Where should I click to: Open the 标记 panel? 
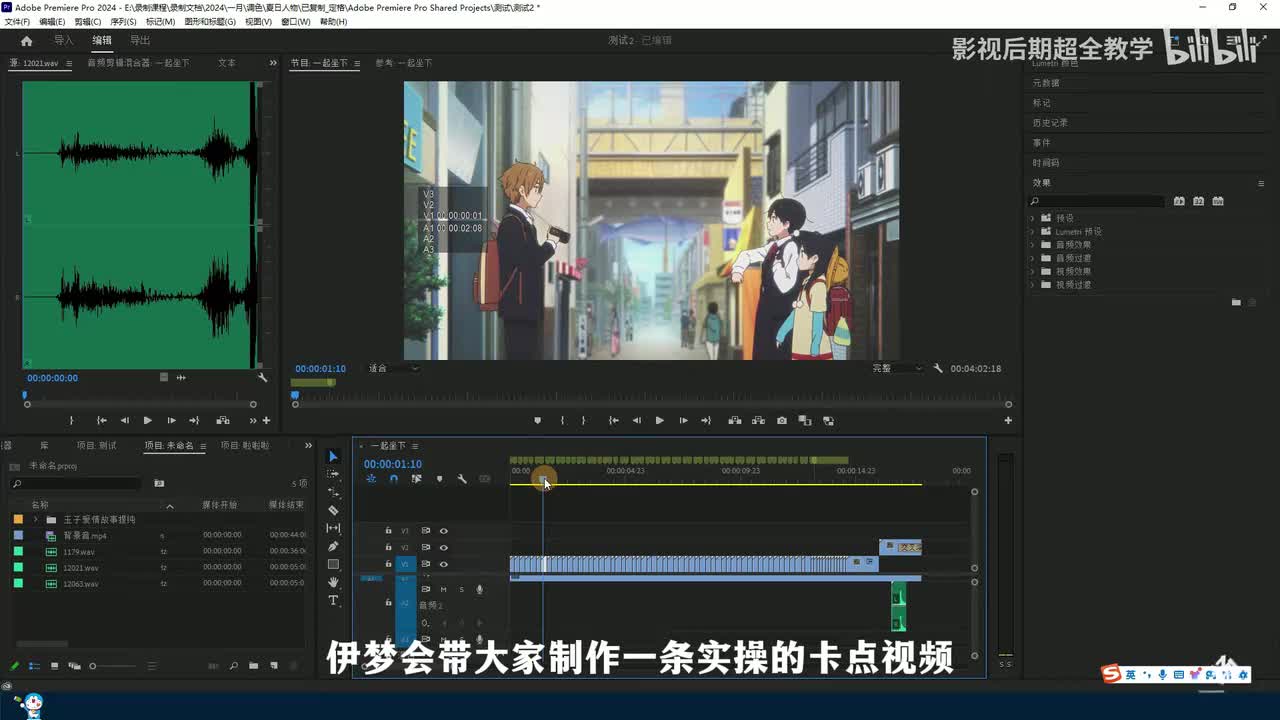(x=1042, y=103)
